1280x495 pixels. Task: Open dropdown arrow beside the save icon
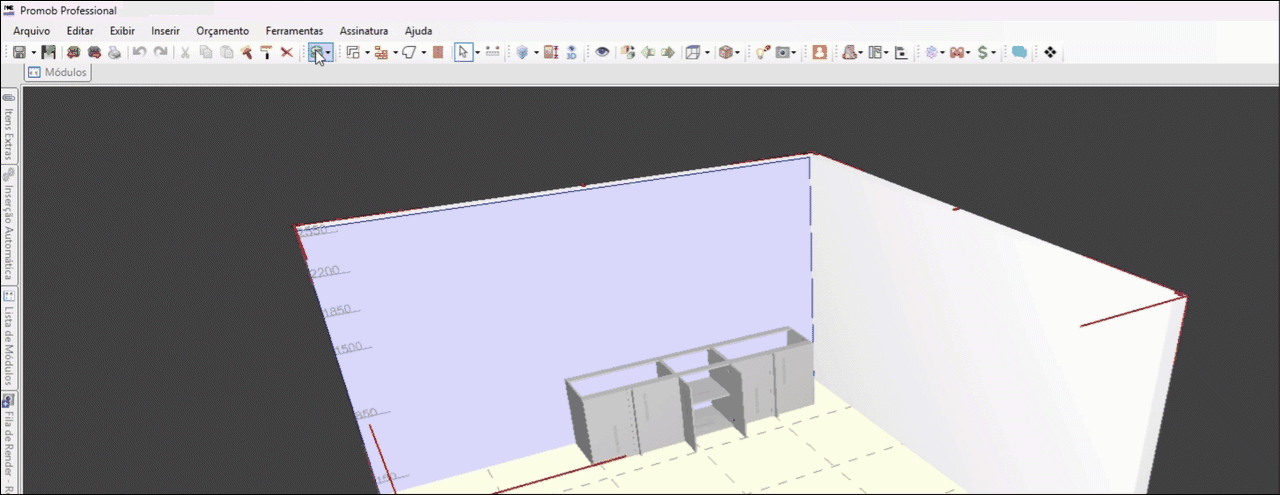pyautogui.click(x=33, y=52)
